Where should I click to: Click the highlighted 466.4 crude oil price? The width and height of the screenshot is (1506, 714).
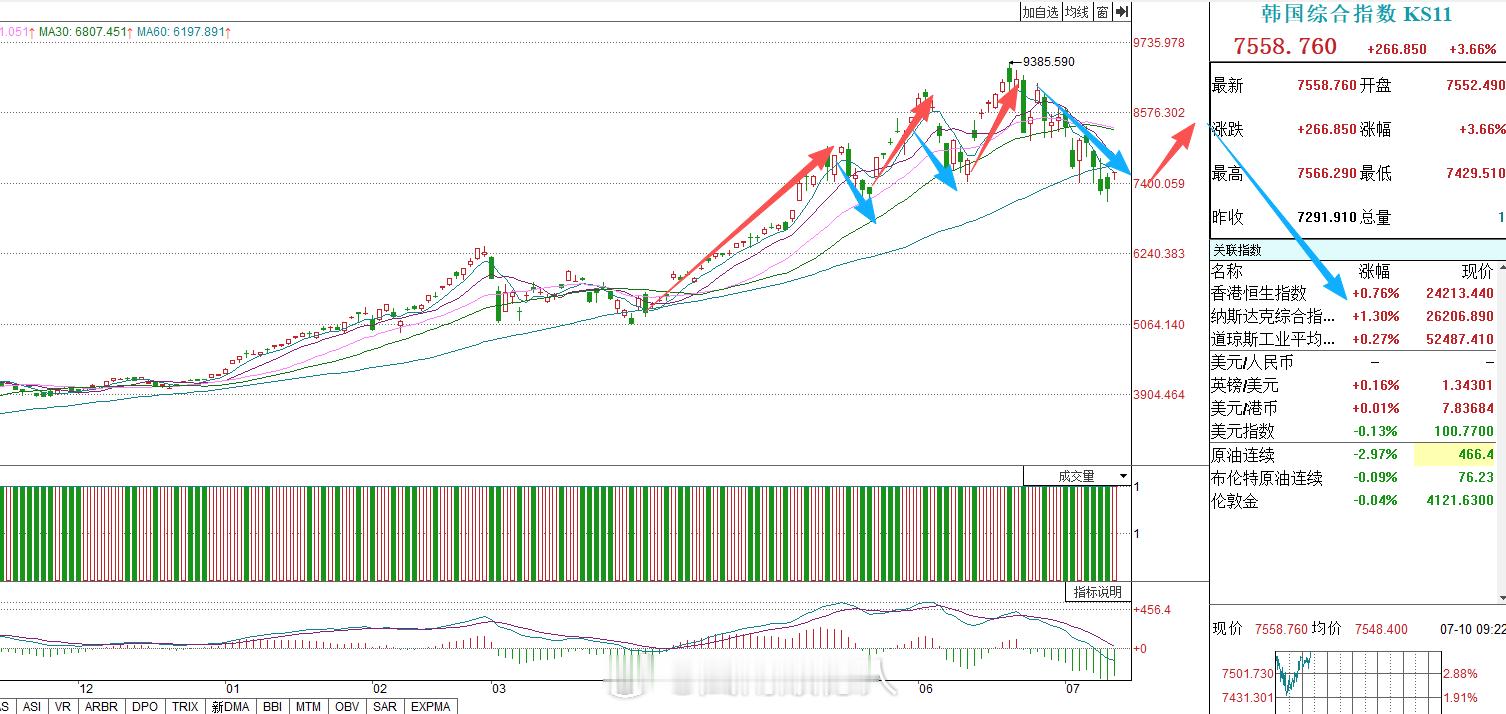[x=1456, y=455]
